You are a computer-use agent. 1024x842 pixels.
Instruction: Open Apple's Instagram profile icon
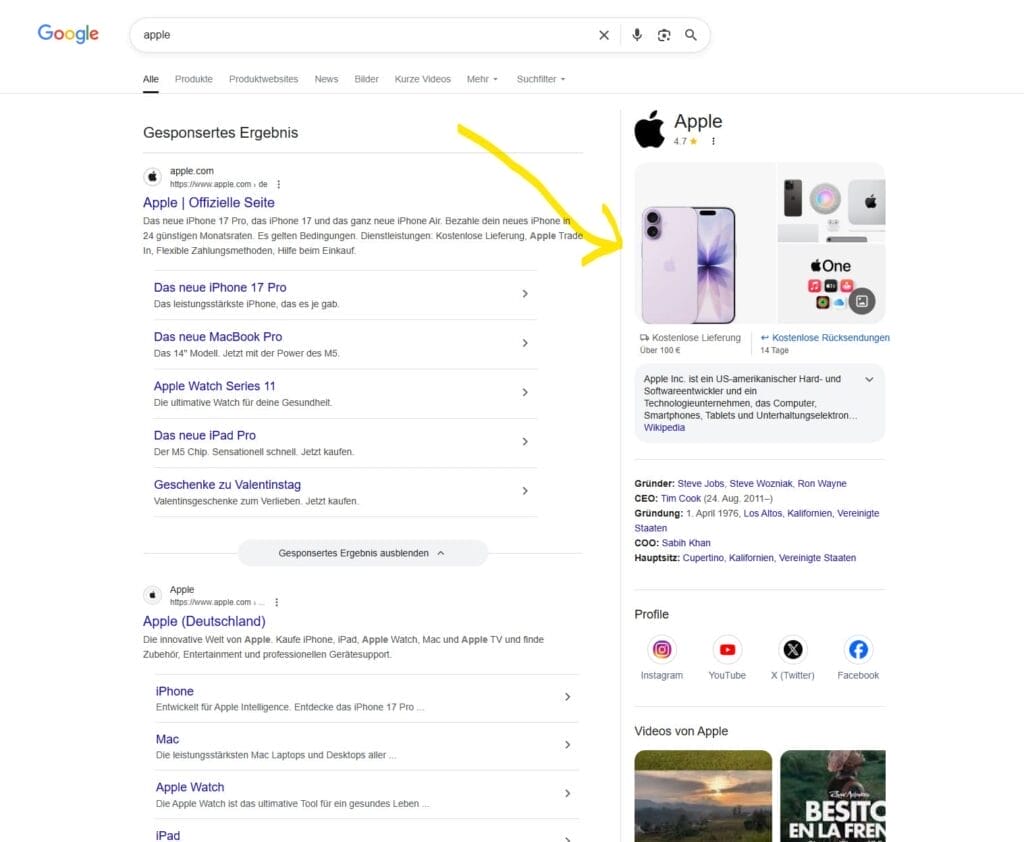pyautogui.click(x=662, y=649)
